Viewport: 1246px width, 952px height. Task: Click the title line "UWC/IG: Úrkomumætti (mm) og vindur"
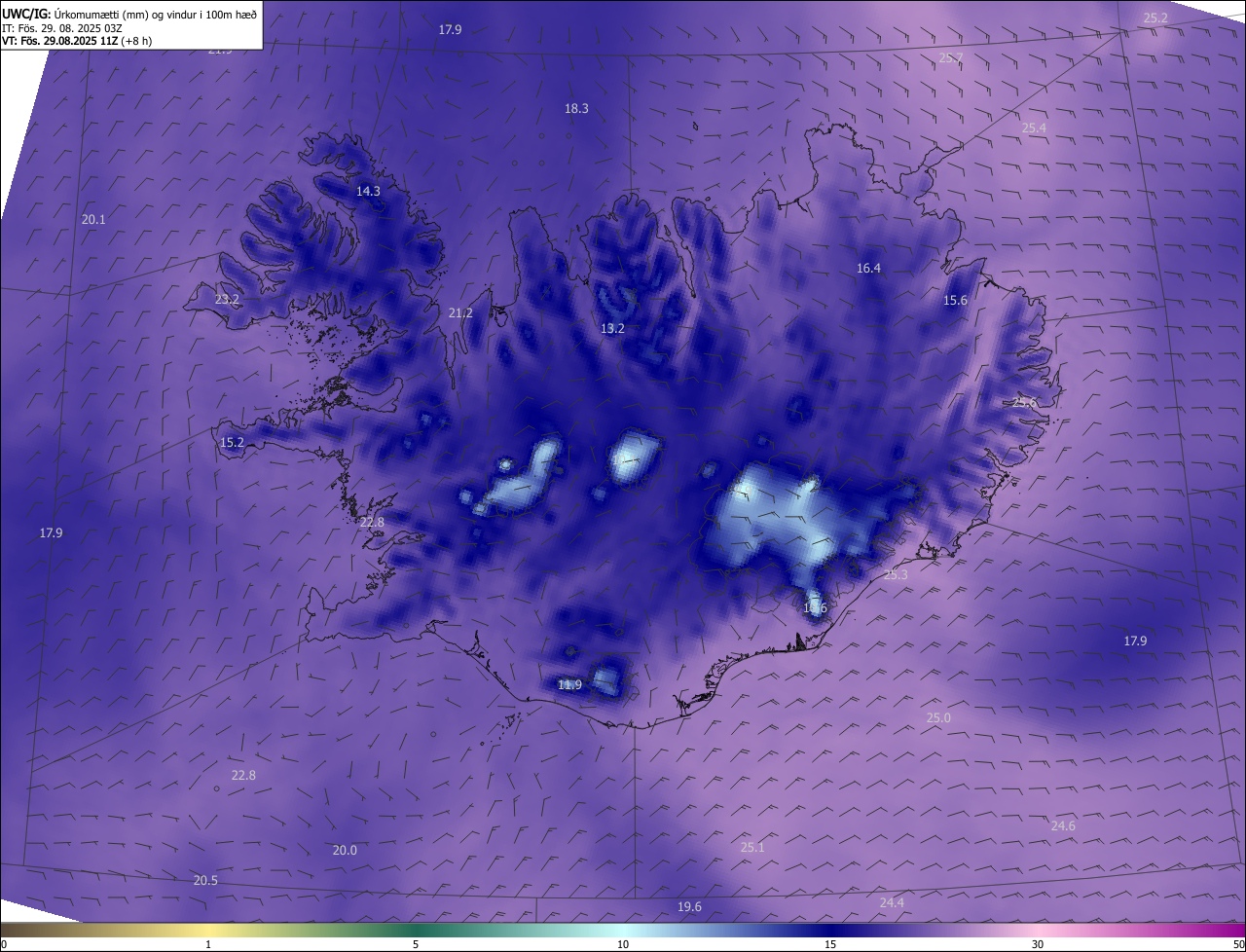(x=129, y=14)
